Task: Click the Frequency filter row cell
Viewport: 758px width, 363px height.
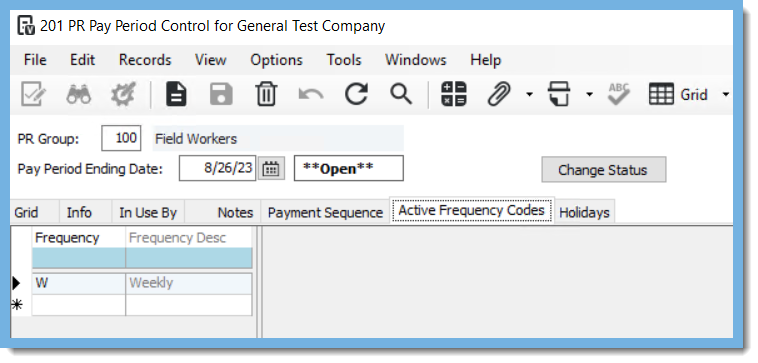Action: click(79, 258)
